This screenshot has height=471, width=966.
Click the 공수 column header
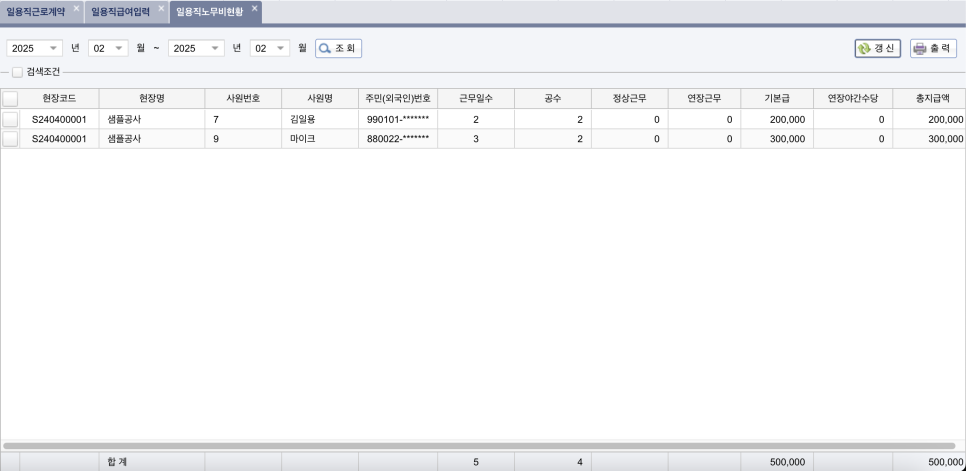[553, 99]
